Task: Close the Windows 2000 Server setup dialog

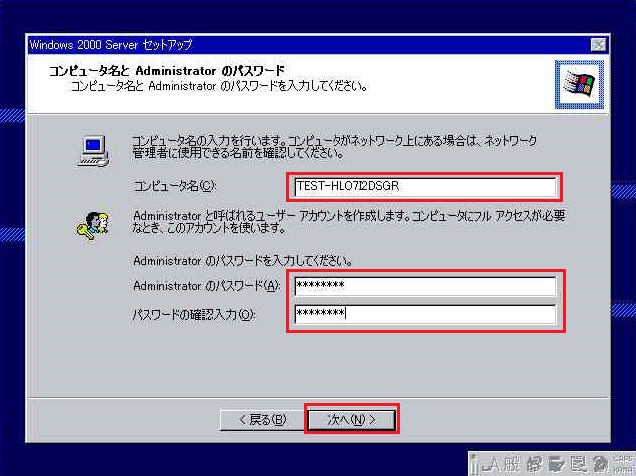Action: (x=598, y=45)
